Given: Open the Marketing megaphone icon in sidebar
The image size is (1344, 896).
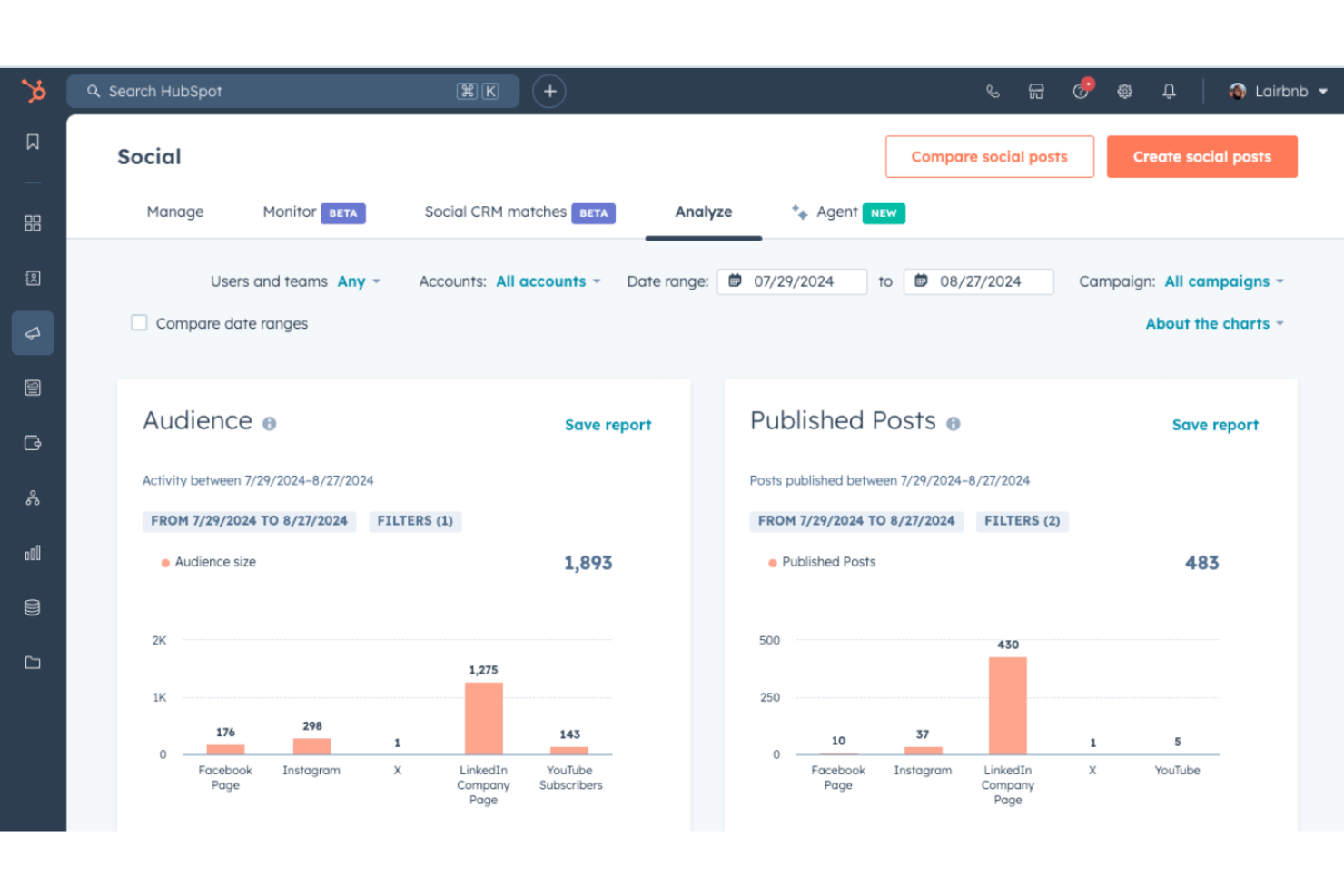Looking at the screenshot, I should click(x=33, y=332).
